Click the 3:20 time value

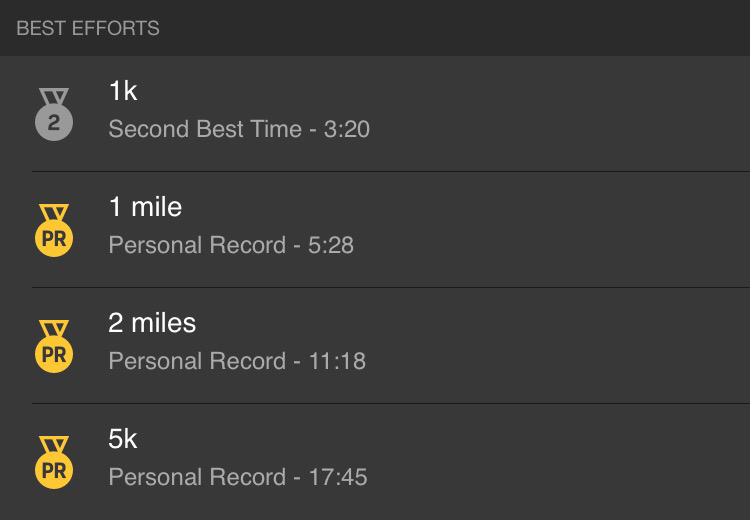tap(347, 129)
